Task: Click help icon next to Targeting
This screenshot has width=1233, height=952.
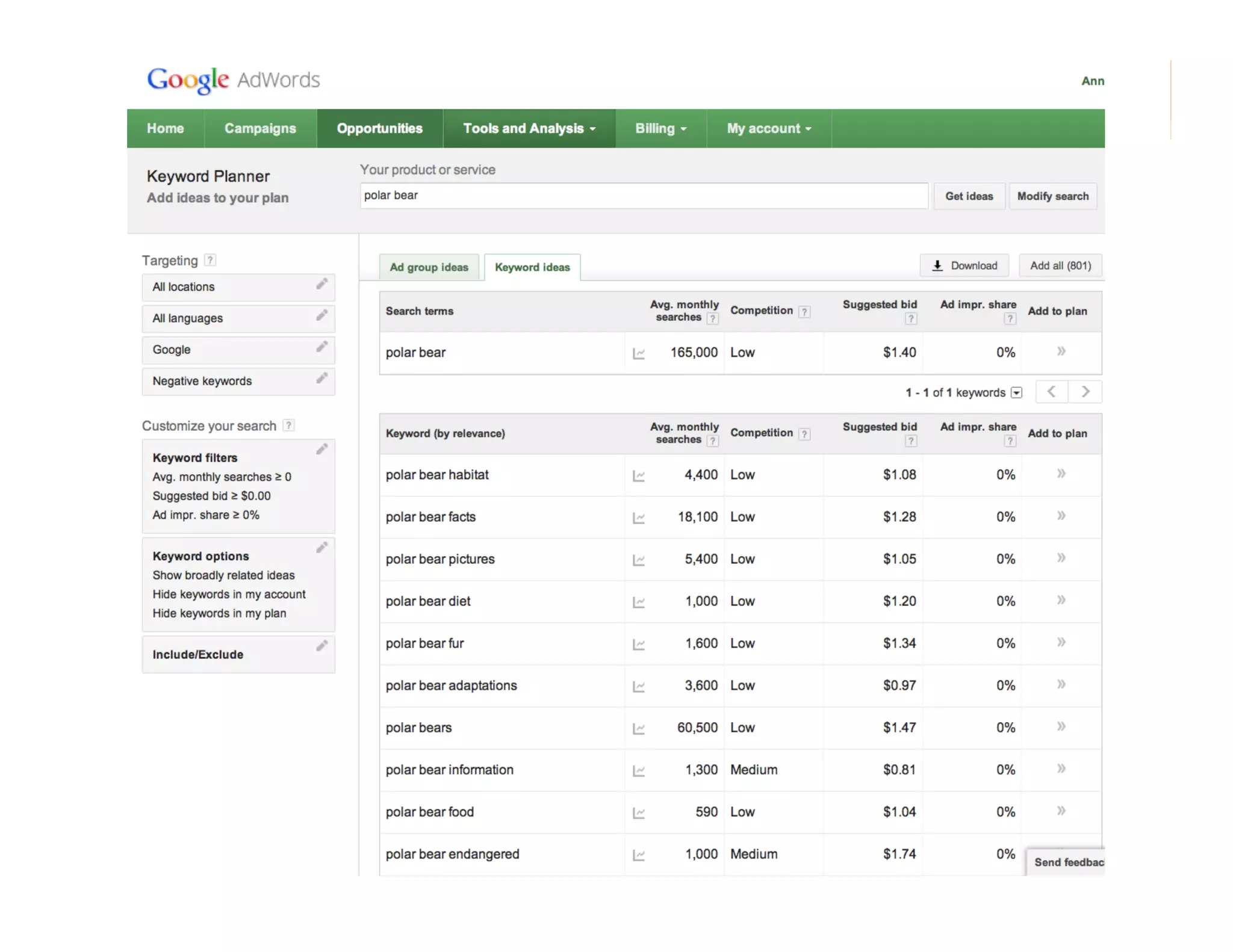Action: [x=210, y=260]
